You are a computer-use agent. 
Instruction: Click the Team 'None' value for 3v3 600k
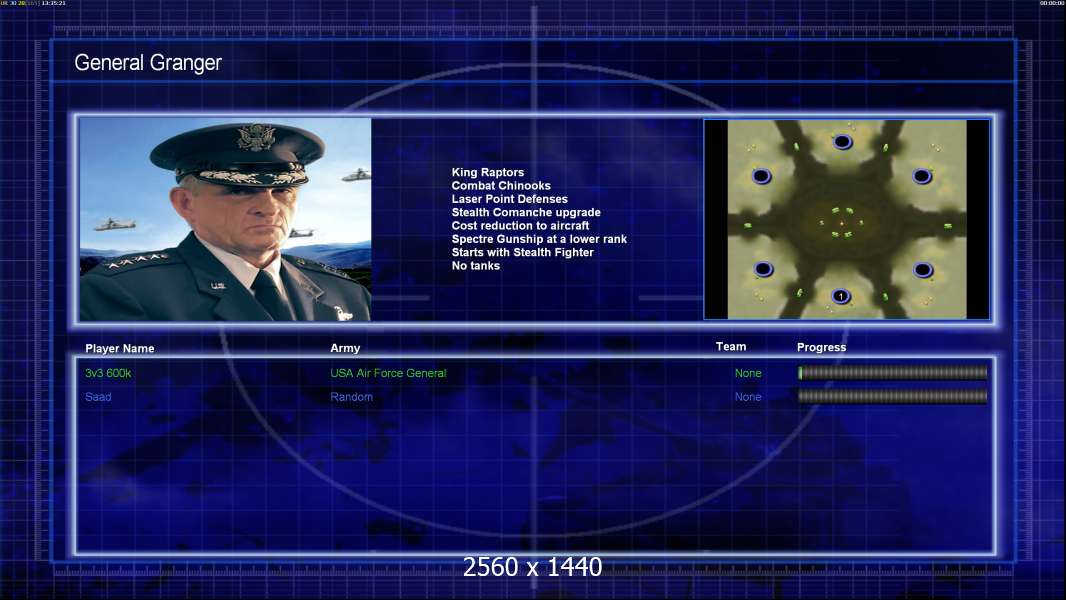pyautogui.click(x=748, y=373)
